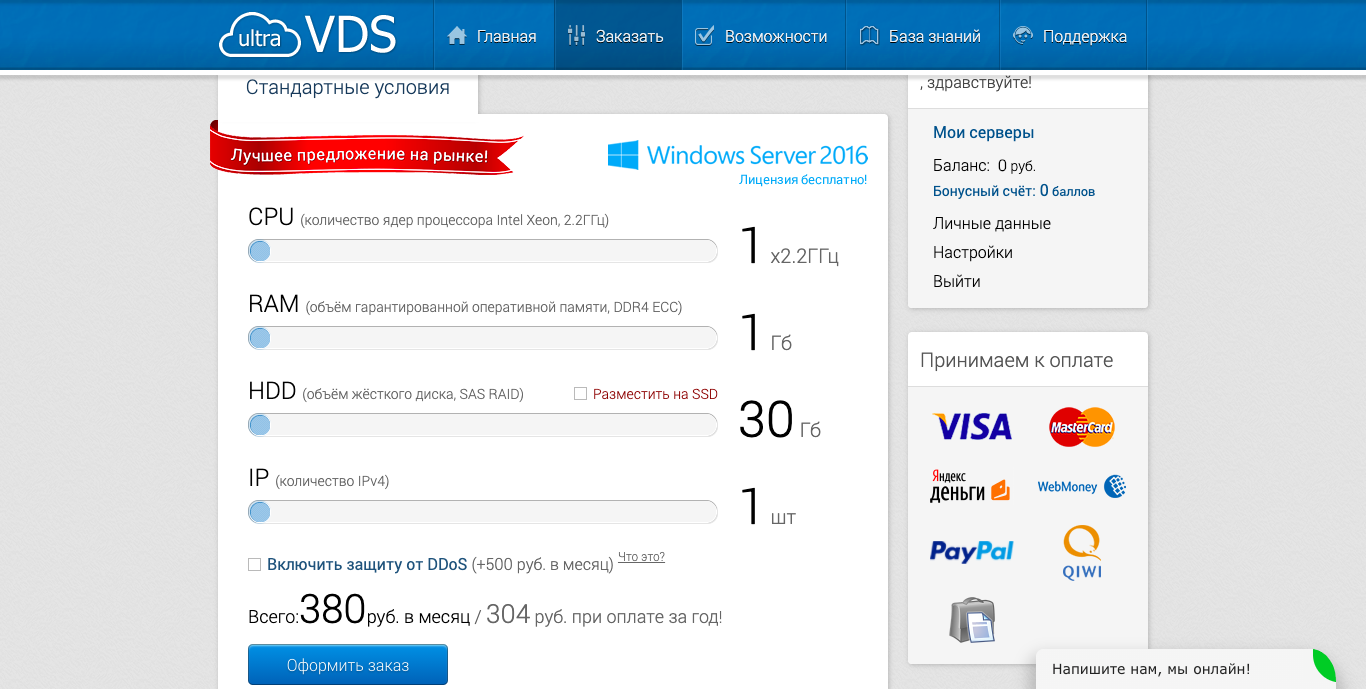Screen dimensions: 1366x689
Task: Click the 1 x2.2ГГц CPU value
Action: 789,247
